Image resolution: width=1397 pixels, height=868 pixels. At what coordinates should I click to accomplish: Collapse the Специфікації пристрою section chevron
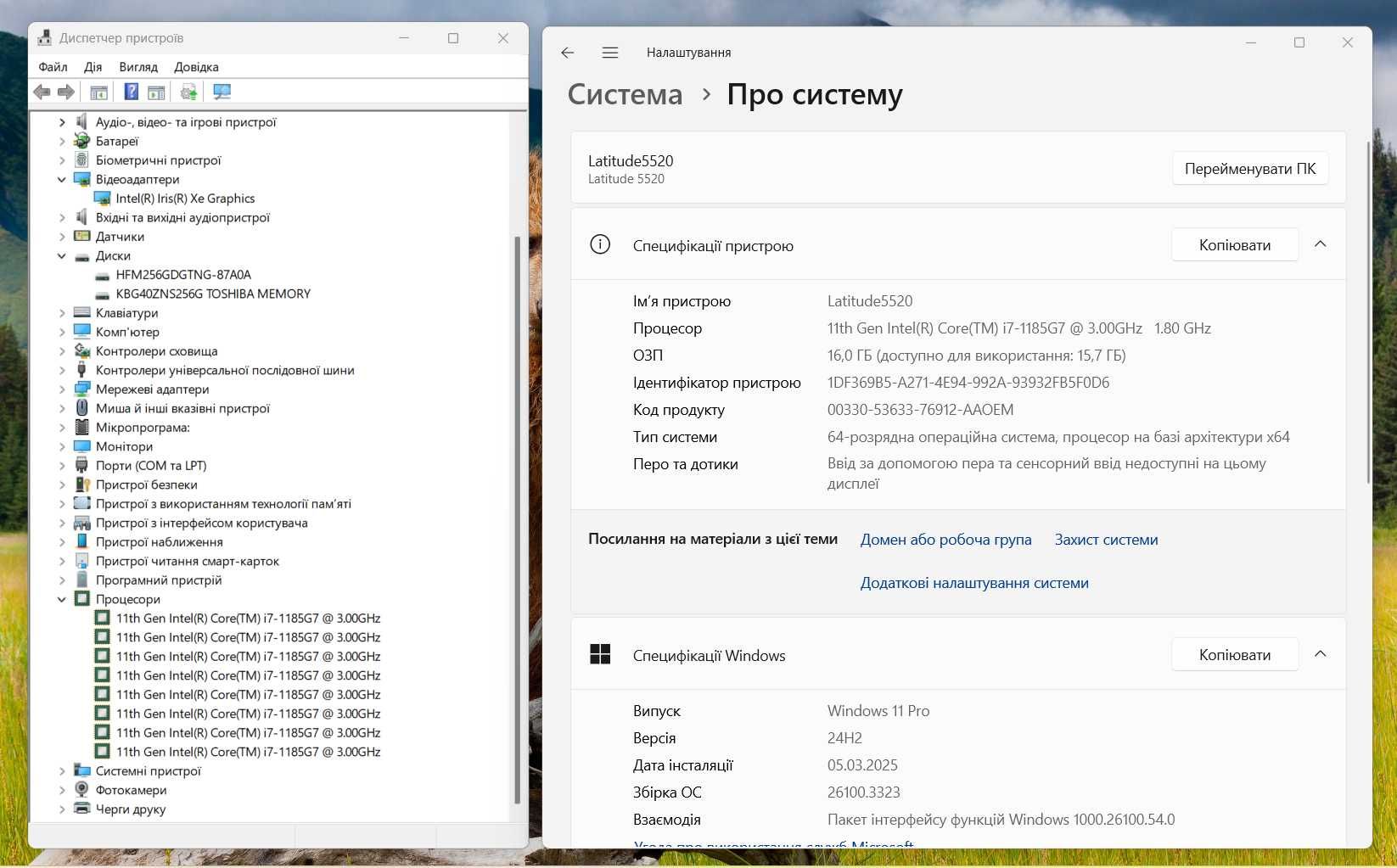(1320, 244)
